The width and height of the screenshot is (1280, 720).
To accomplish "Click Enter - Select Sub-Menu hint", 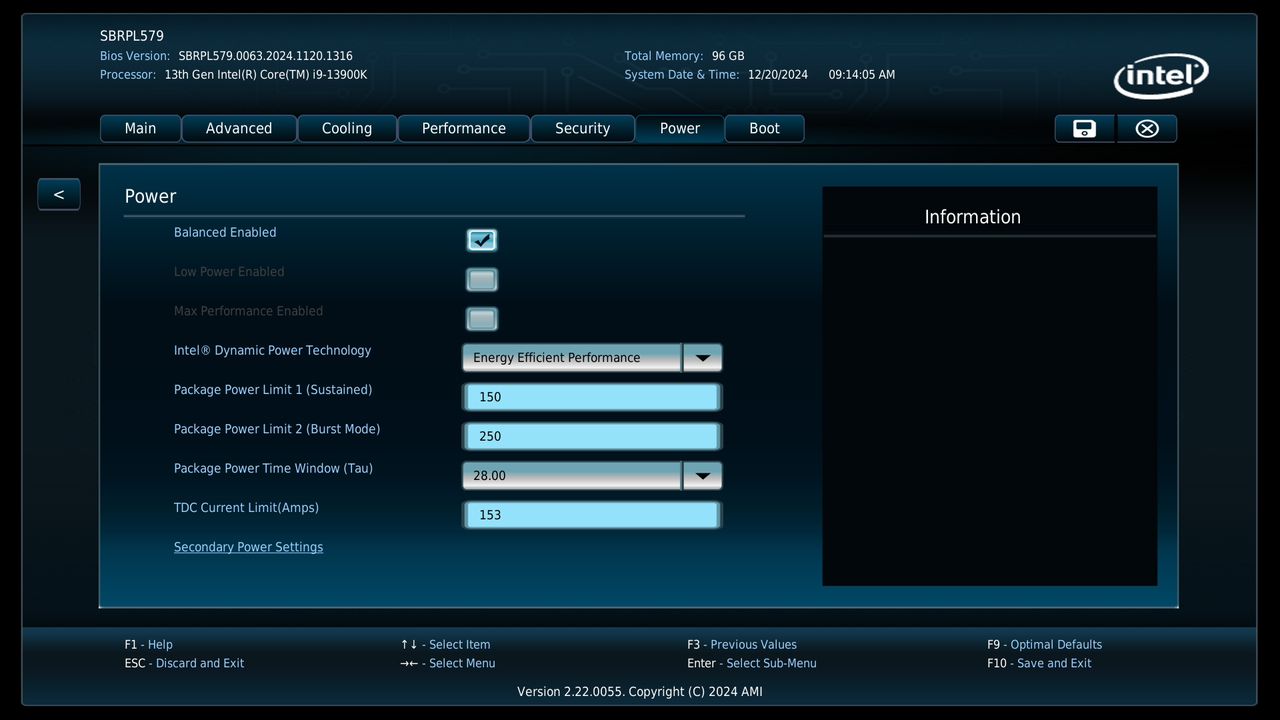I will click(x=752, y=664).
